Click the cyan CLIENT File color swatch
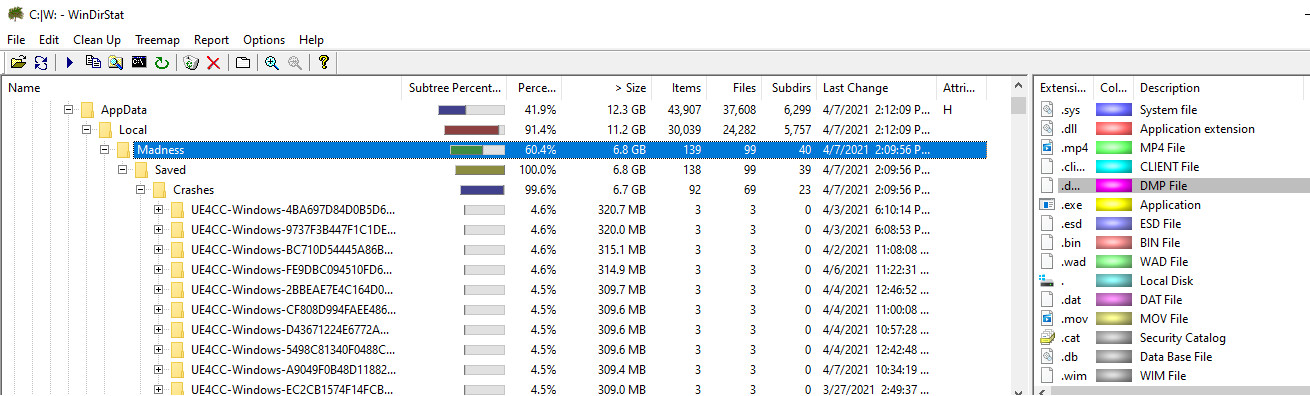This screenshot has height=396, width=1310. [x=1114, y=167]
